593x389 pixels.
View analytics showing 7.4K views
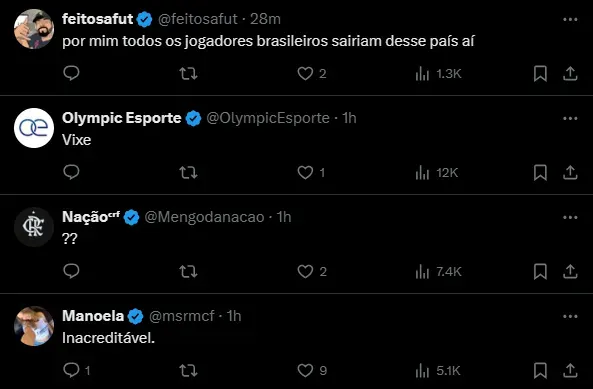[438, 271]
